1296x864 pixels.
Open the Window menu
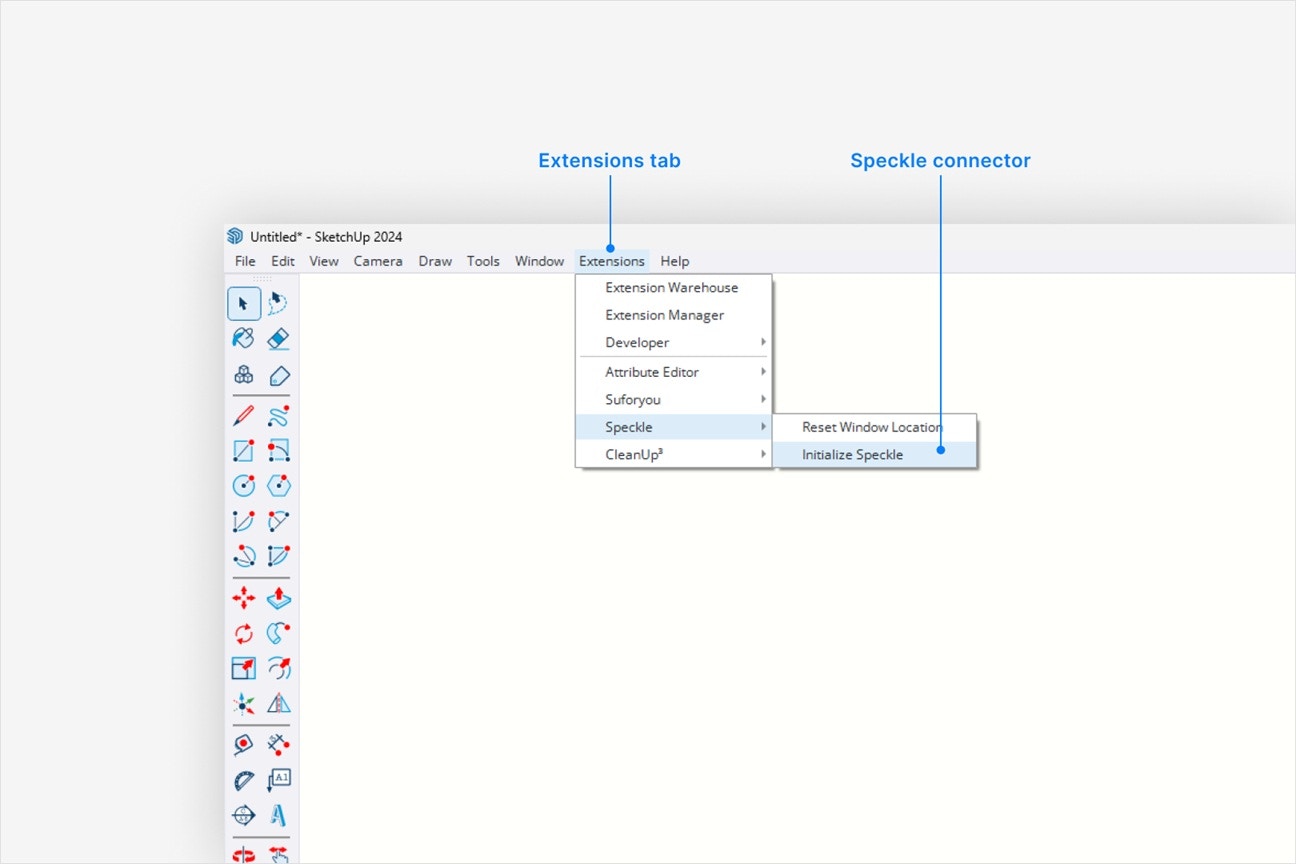coord(540,261)
